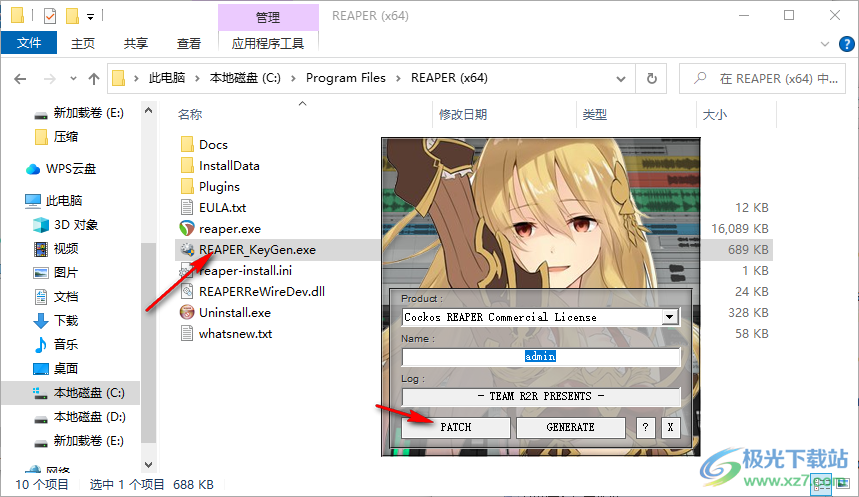Select the EULA.txt text file
This screenshot has width=859, height=497.
point(222,208)
